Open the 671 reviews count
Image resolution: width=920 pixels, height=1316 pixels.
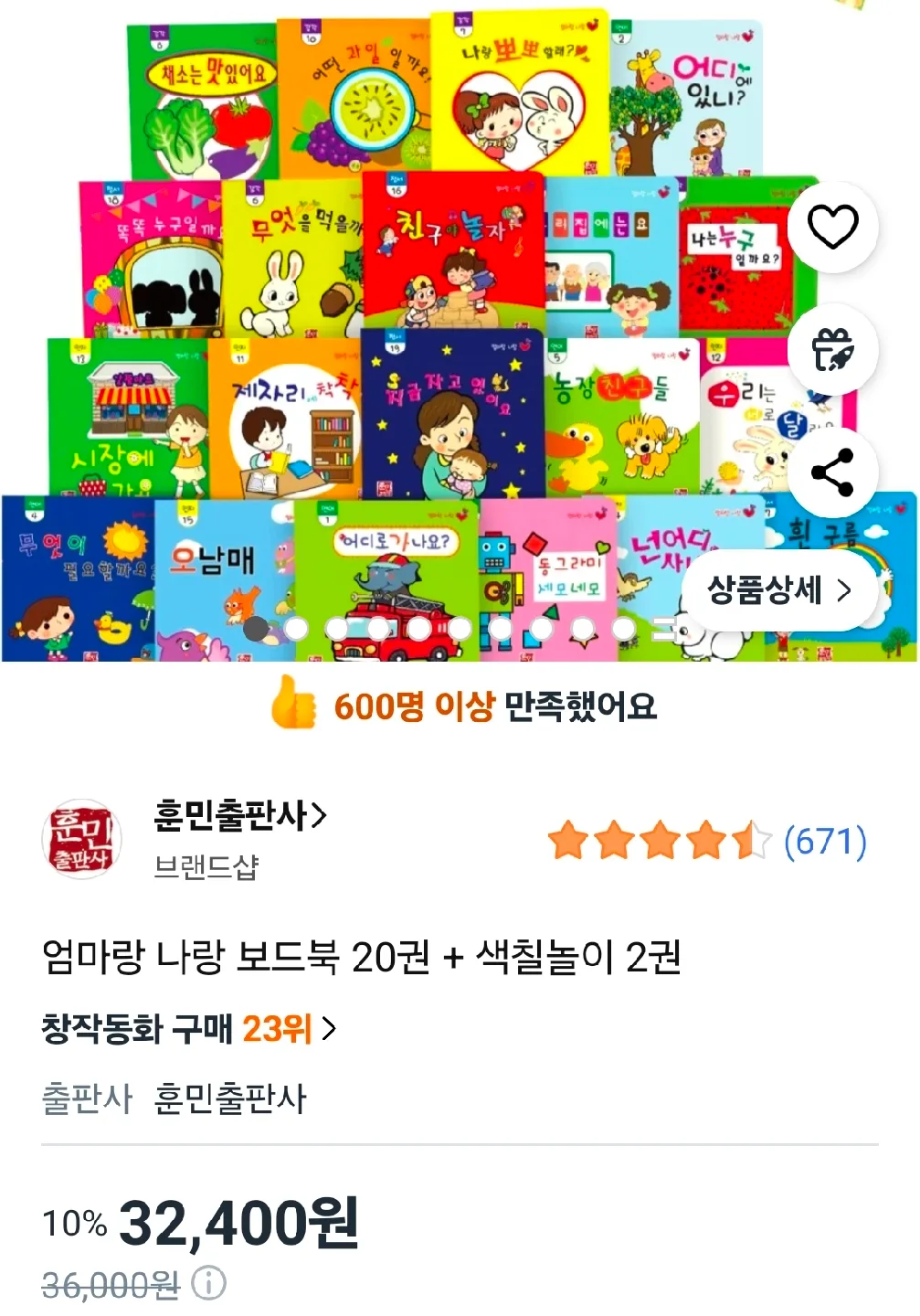[x=825, y=841]
